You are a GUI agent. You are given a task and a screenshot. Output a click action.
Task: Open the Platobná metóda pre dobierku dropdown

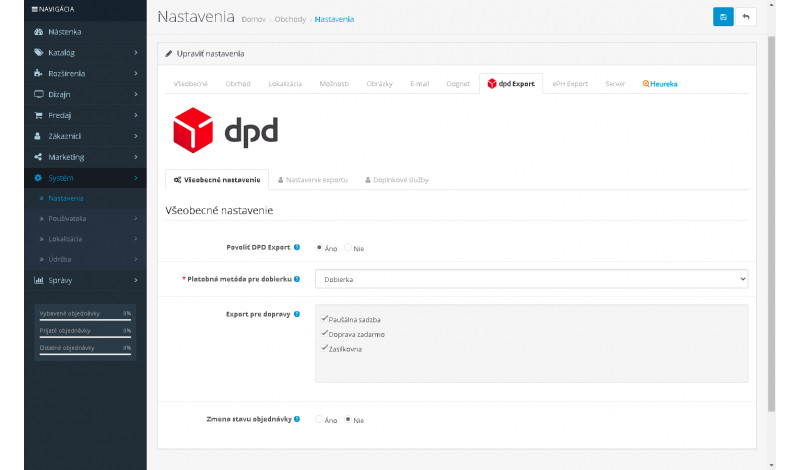(532, 279)
